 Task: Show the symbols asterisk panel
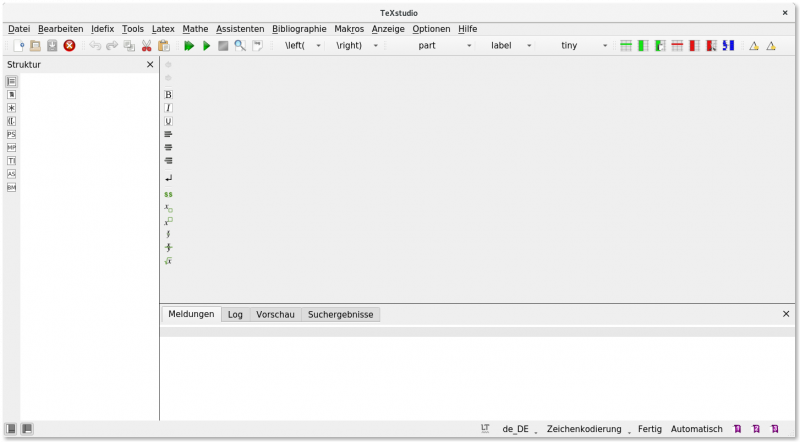point(11,108)
